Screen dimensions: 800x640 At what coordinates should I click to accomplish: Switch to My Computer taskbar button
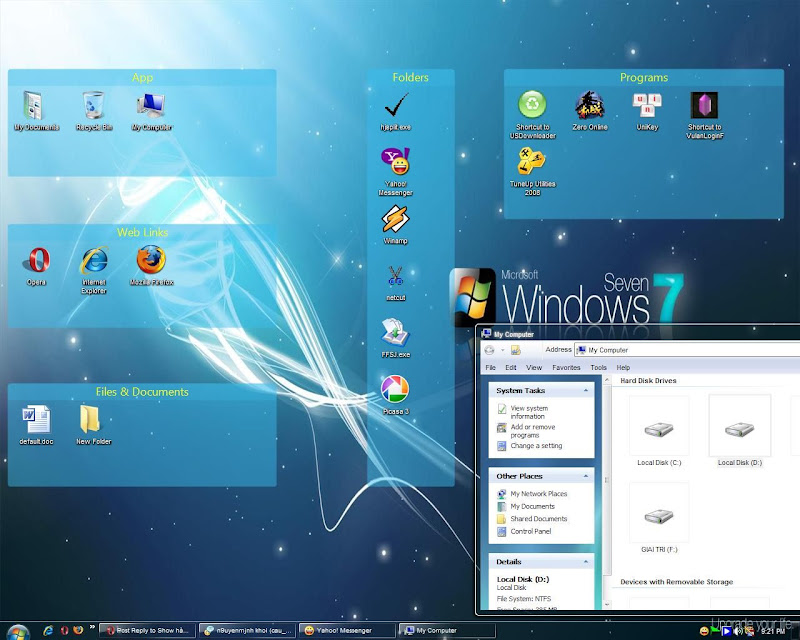coord(447,630)
